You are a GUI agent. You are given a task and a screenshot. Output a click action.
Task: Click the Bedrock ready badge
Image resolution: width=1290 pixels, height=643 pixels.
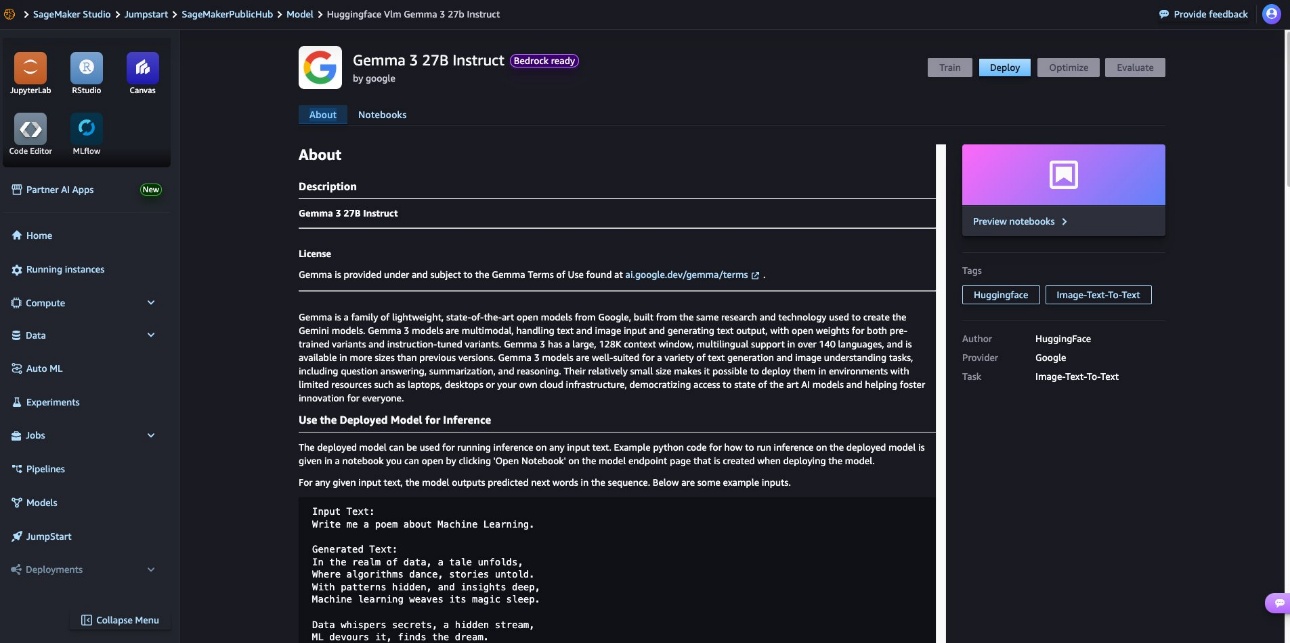pyautogui.click(x=545, y=61)
